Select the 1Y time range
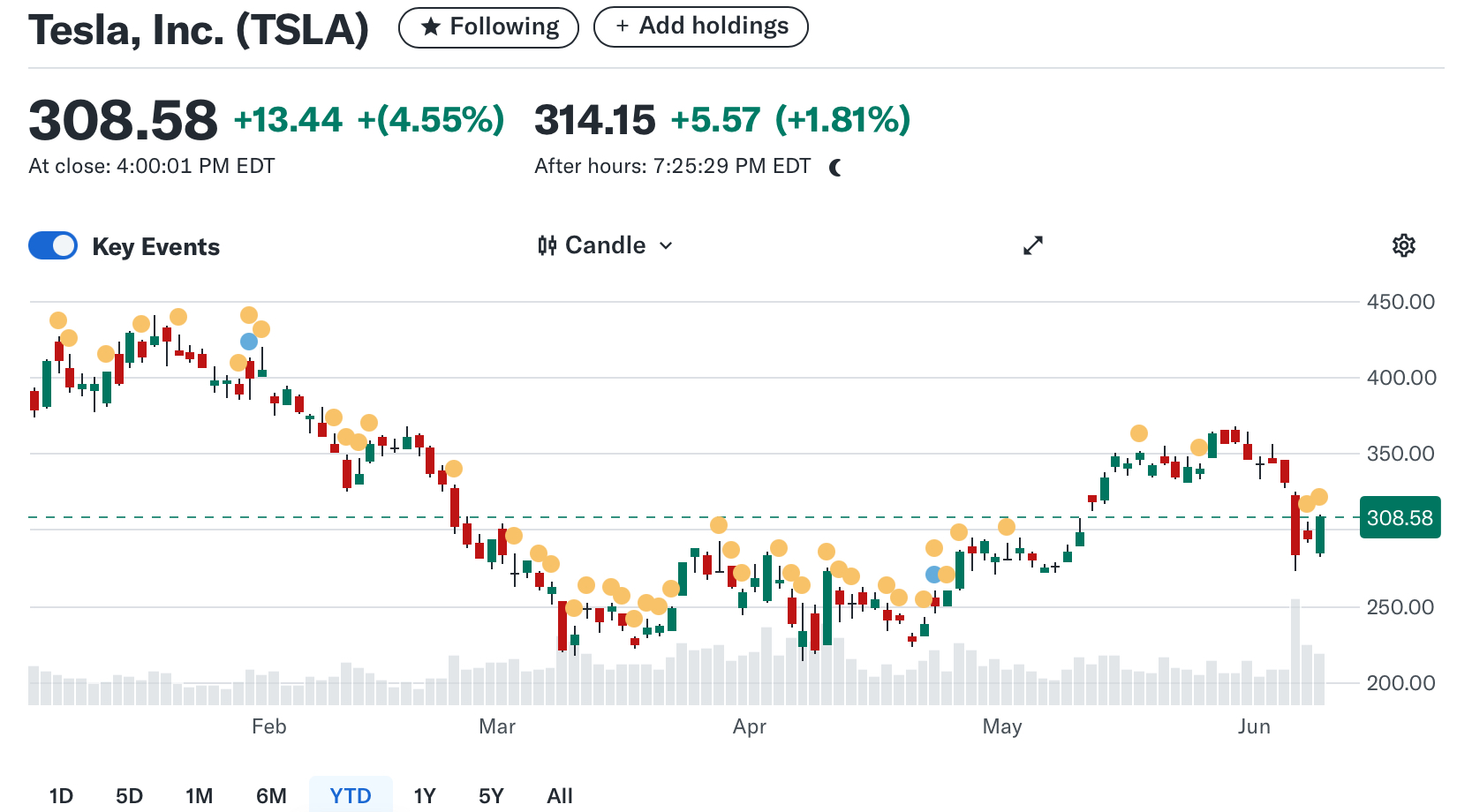1457x812 pixels. point(425,796)
